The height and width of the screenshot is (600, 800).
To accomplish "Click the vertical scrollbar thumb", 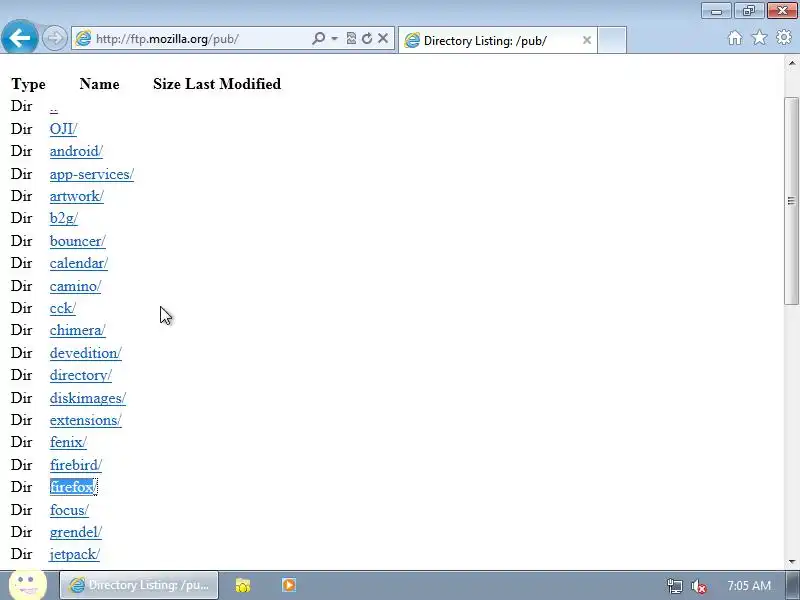I will (x=791, y=201).
